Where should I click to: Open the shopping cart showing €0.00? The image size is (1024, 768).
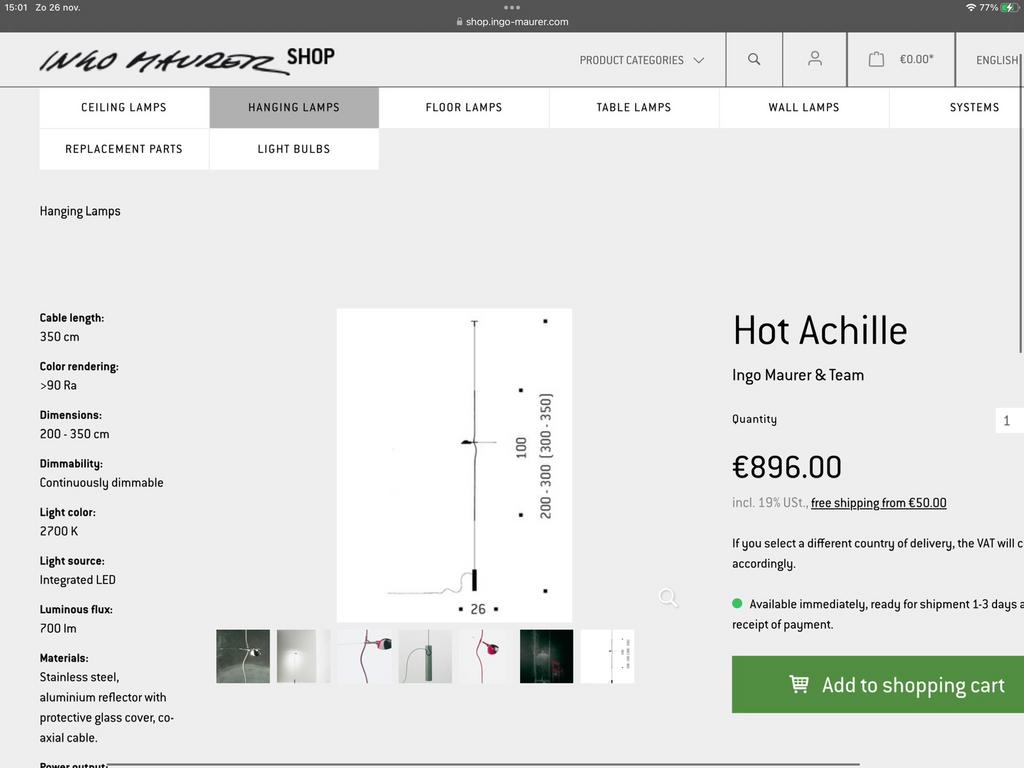click(899, 60)
